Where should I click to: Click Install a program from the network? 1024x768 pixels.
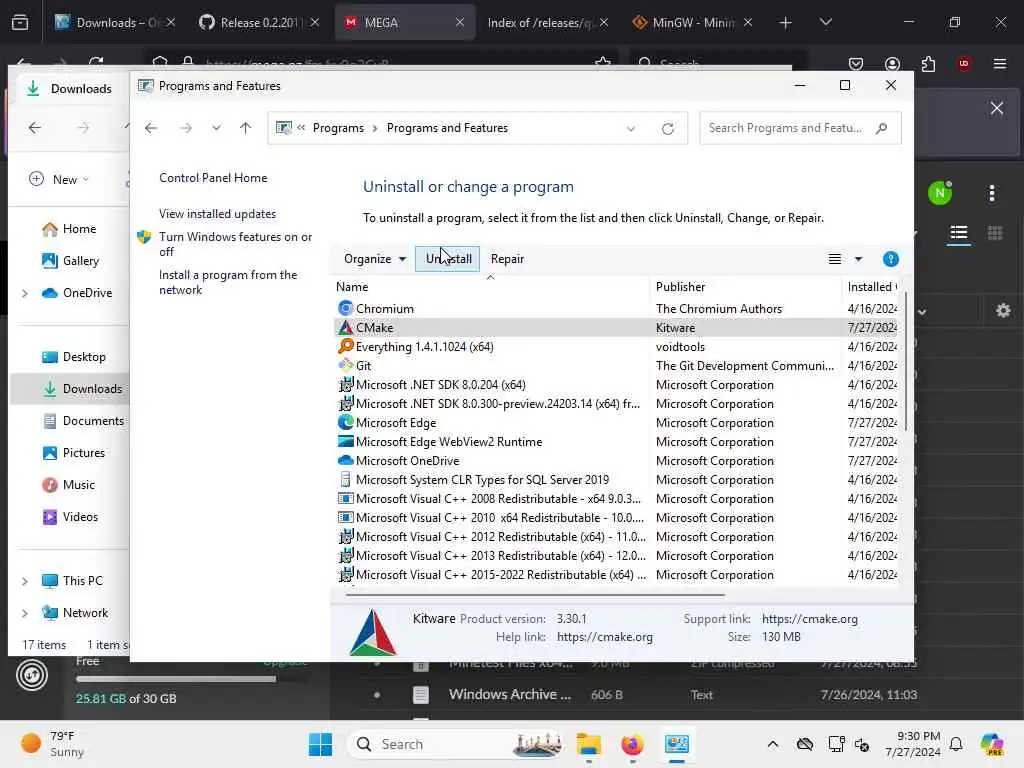point(228,282)
